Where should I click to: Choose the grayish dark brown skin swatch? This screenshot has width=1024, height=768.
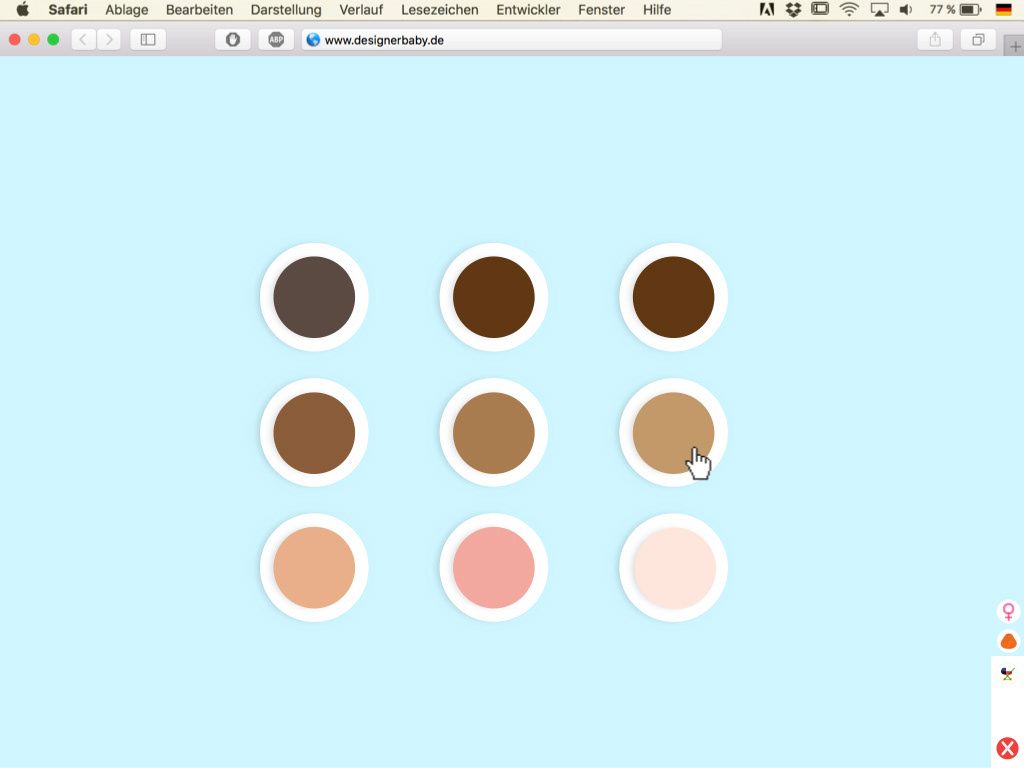point(314,297)
